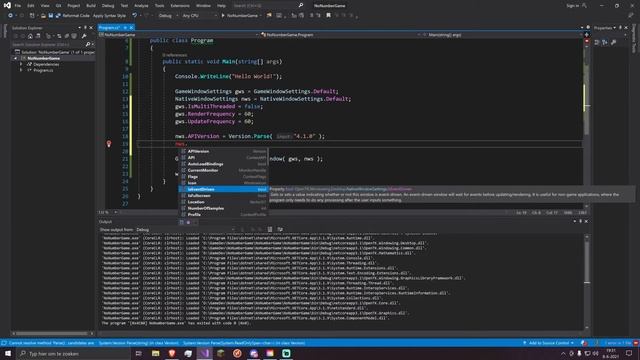Viewport: 640px width, 360px height.
Task: Close the Program.cs tab
Action: click(x=131, y=28)
